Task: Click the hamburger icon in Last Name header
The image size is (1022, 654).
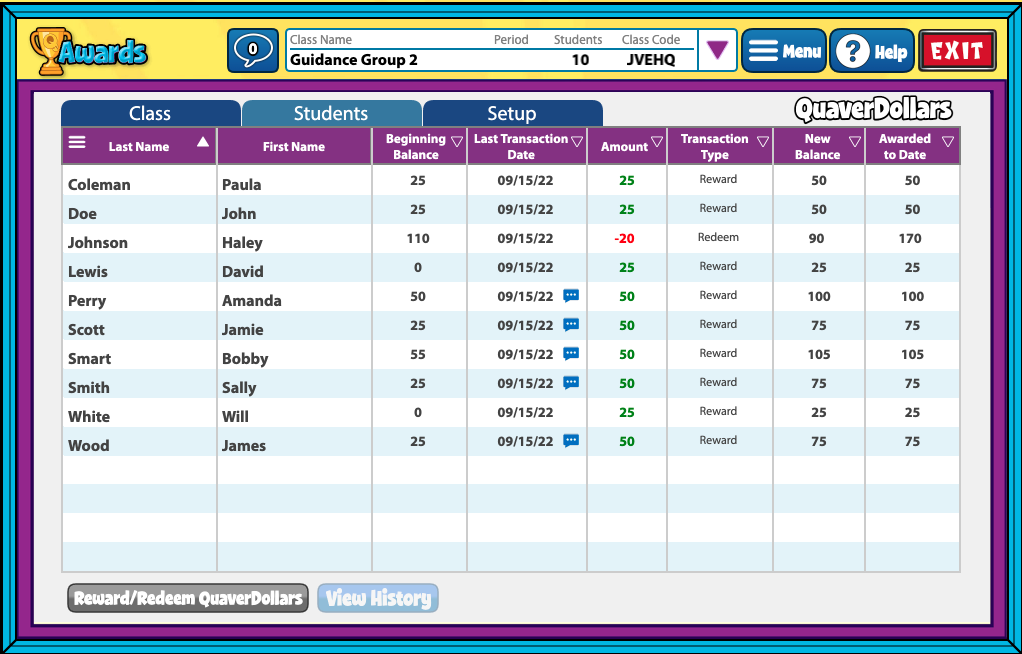Action: point(77,142)
